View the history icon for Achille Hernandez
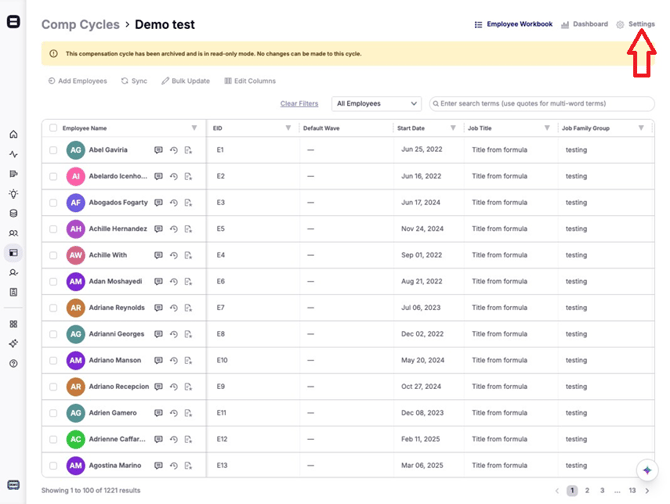Screen dimensions: 670x504 click(x=173, y=229)
